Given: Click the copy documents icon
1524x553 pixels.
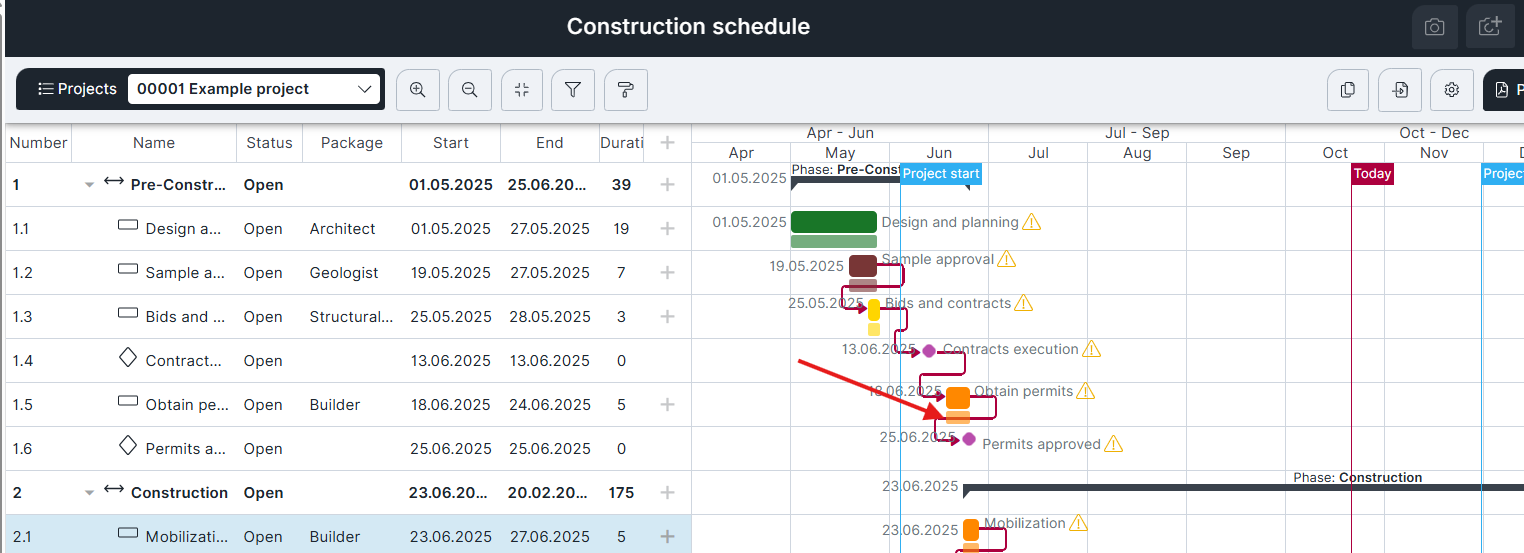Looking at the screenshot, I should tap(1348, 90).
